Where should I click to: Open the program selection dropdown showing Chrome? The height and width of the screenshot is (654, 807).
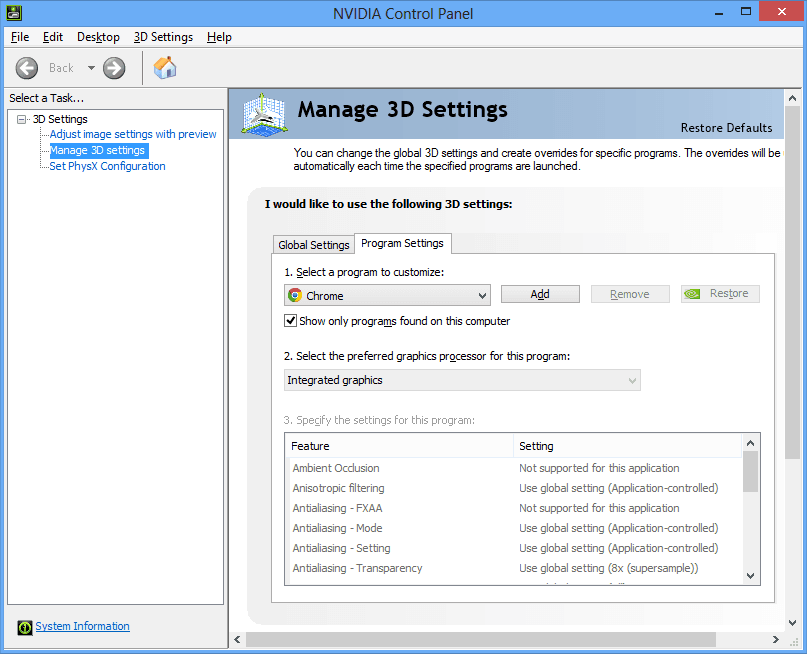[x=387, y=295]
